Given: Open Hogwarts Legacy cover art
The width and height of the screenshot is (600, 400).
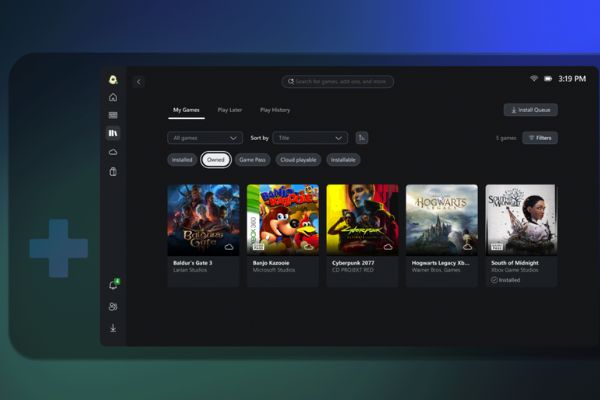Looking at the screenshot, I should pos(442,220).
